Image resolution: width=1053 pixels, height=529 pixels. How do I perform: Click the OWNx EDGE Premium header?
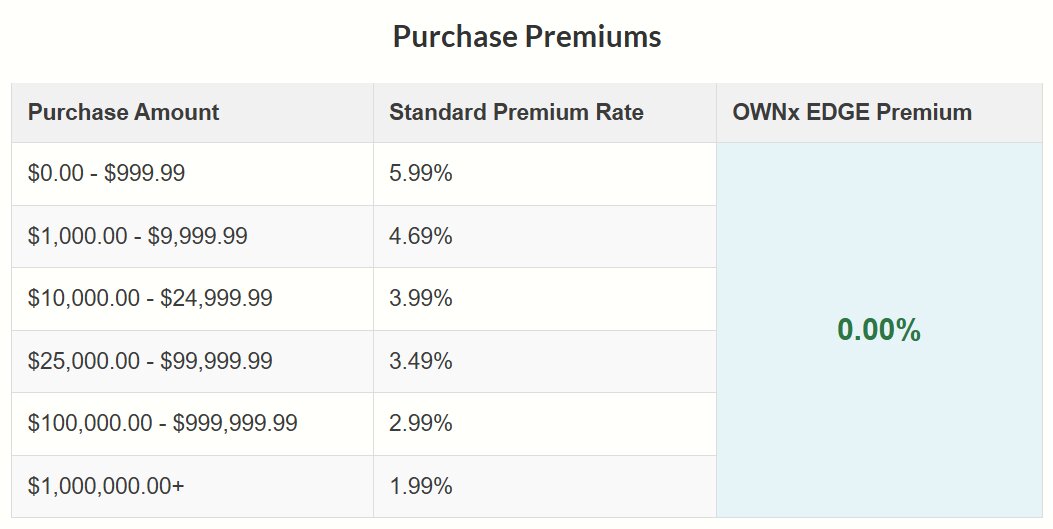852,112
